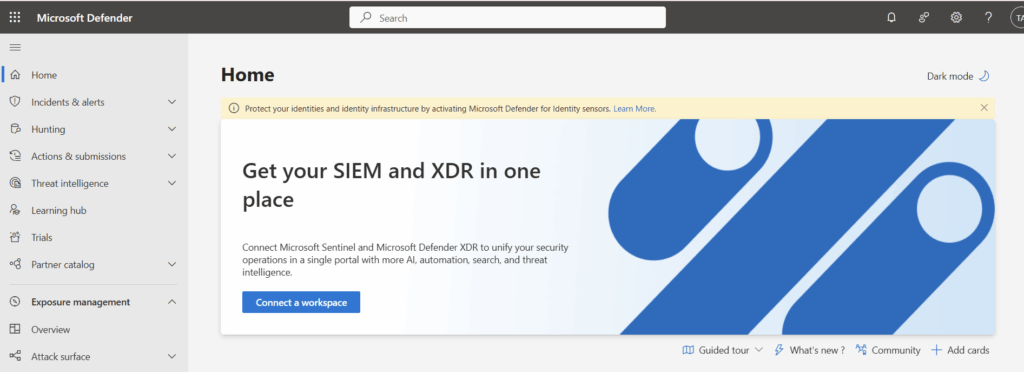Viewport: 1024px width, 372px height.
Task: Click Connect a workspace button
Action: 301,302
